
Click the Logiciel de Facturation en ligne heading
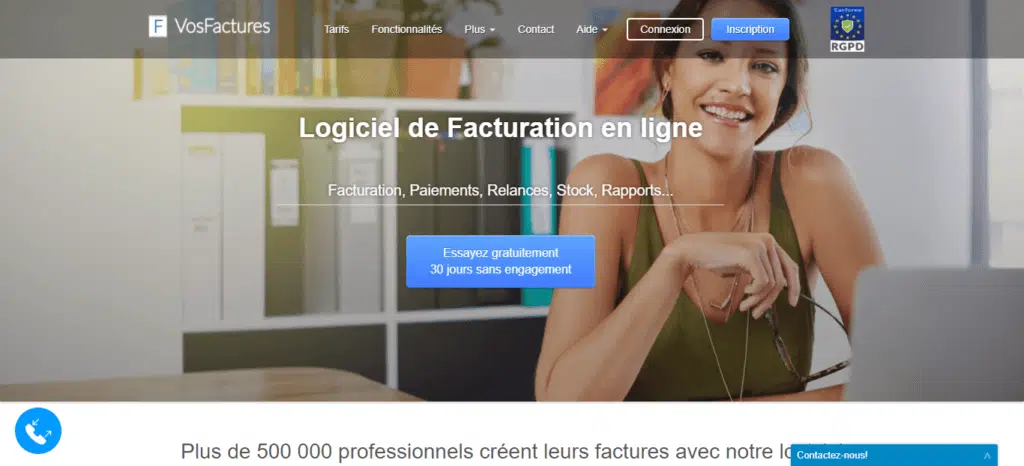click(x=500, y=128)
